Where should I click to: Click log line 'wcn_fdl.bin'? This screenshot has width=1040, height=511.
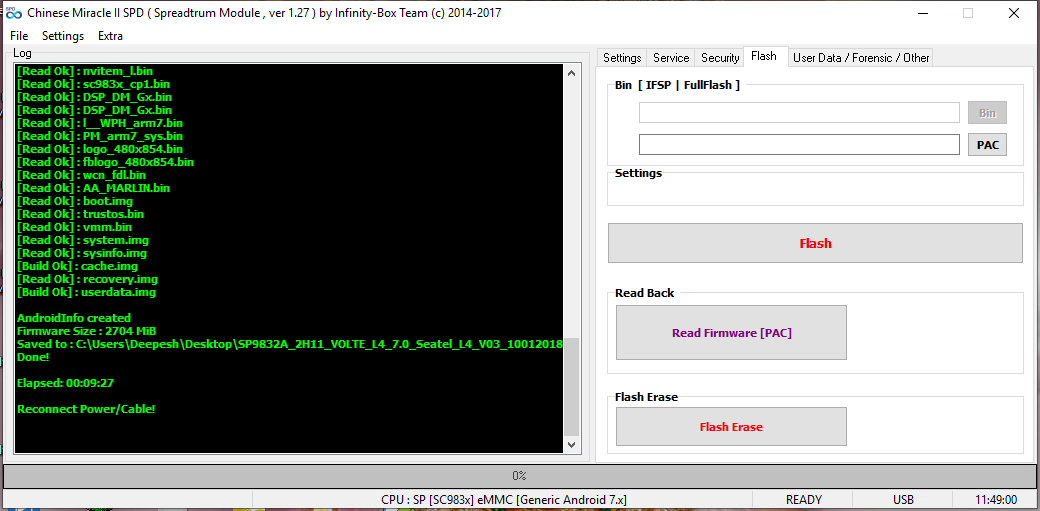coord(81,175)
